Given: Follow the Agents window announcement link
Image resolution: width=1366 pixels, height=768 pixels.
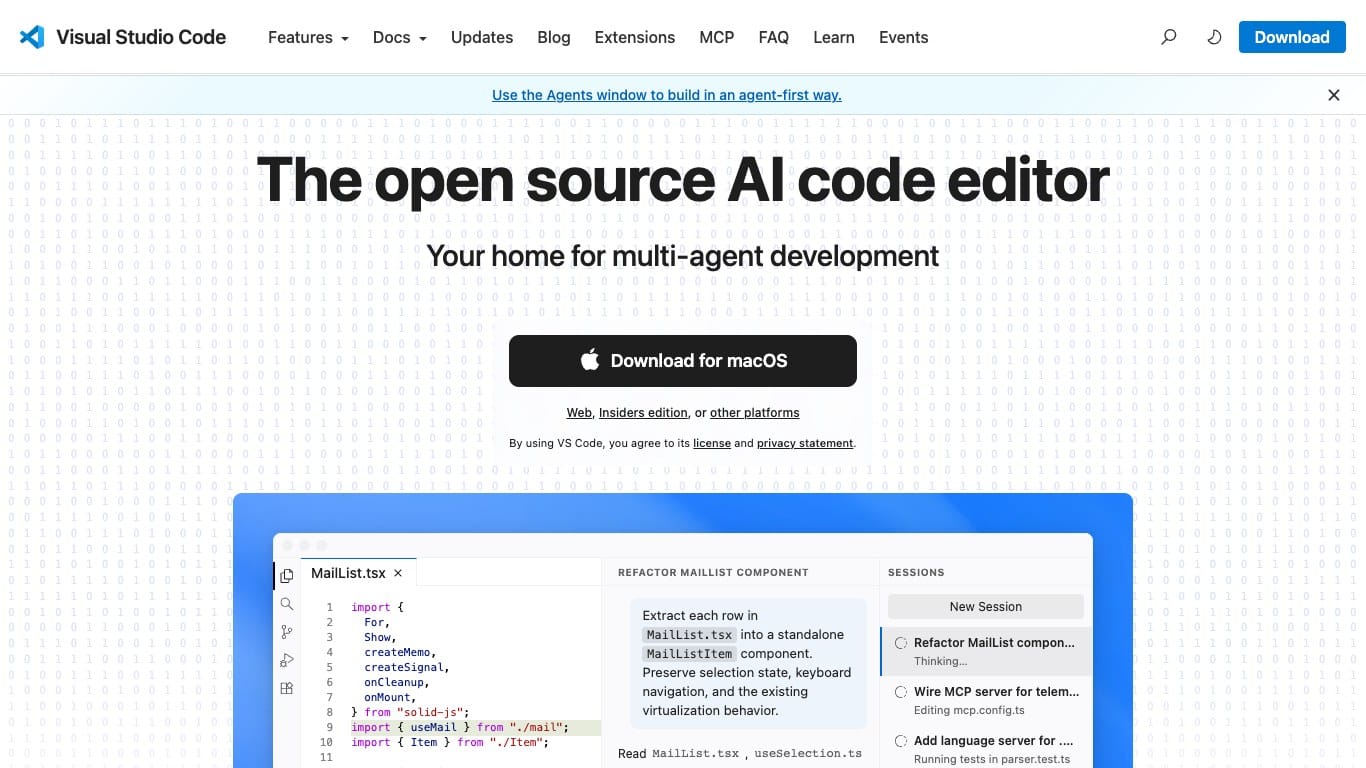Looking at the screenshot, I should tap(667, 95).
